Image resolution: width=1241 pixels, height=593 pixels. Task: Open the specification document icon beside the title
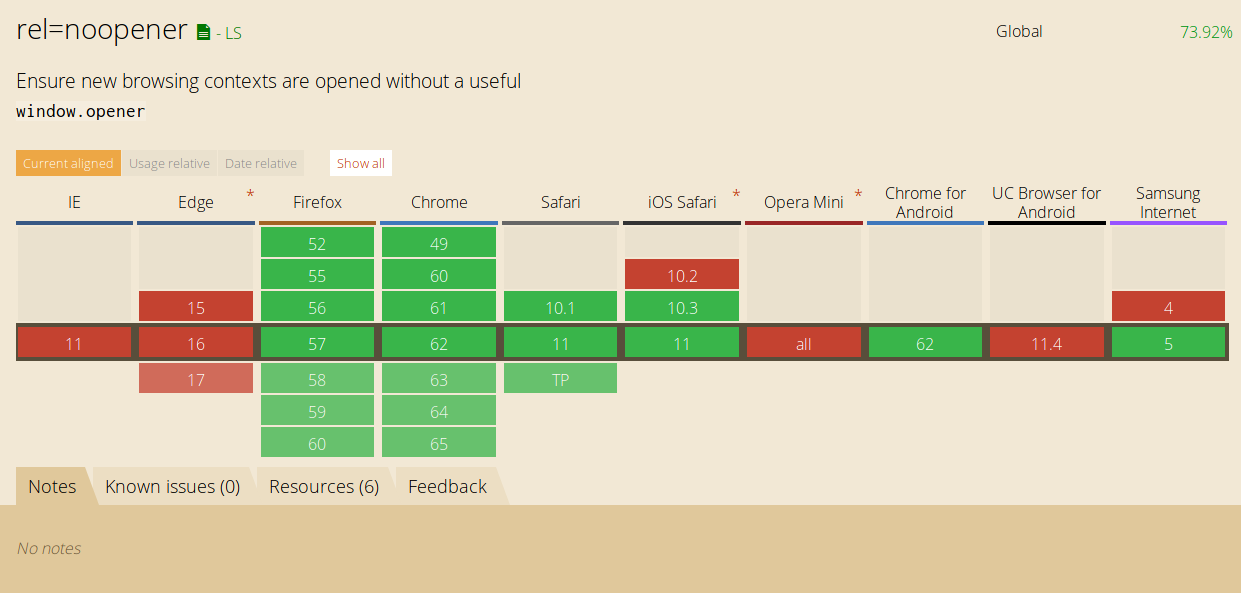(204, 32)
